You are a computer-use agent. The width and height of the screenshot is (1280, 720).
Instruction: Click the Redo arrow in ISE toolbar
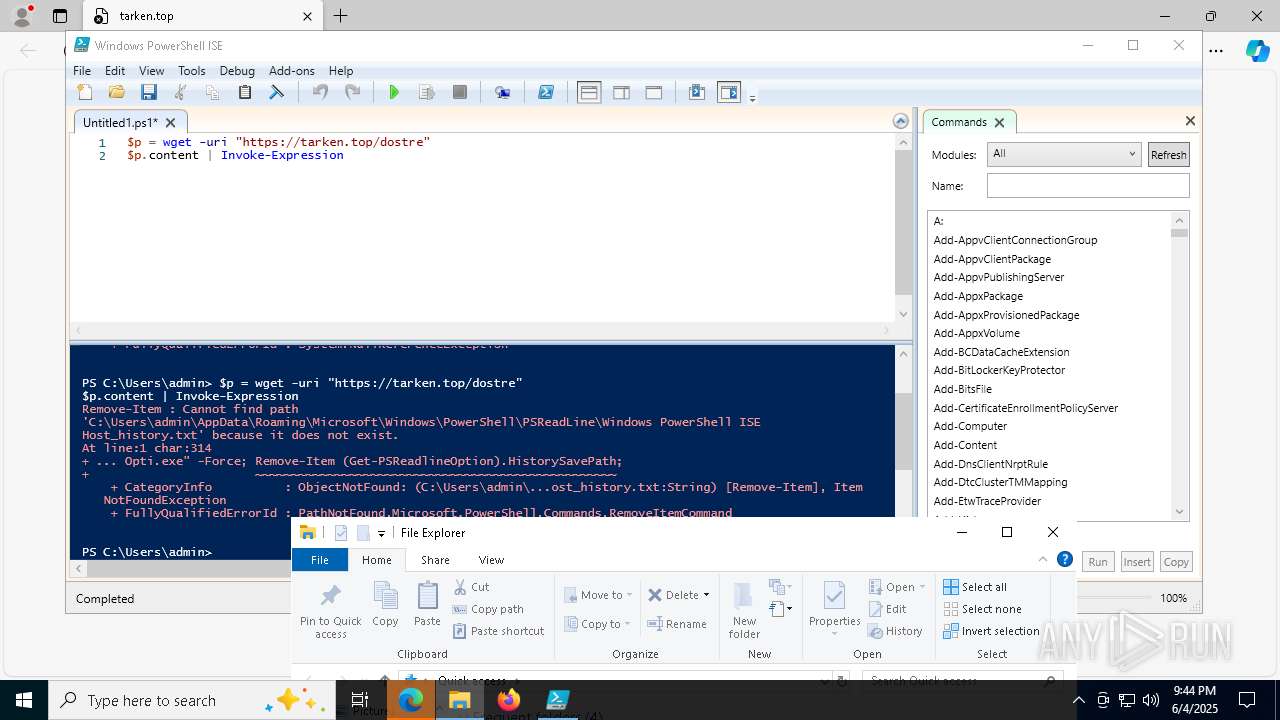point(352,92)
